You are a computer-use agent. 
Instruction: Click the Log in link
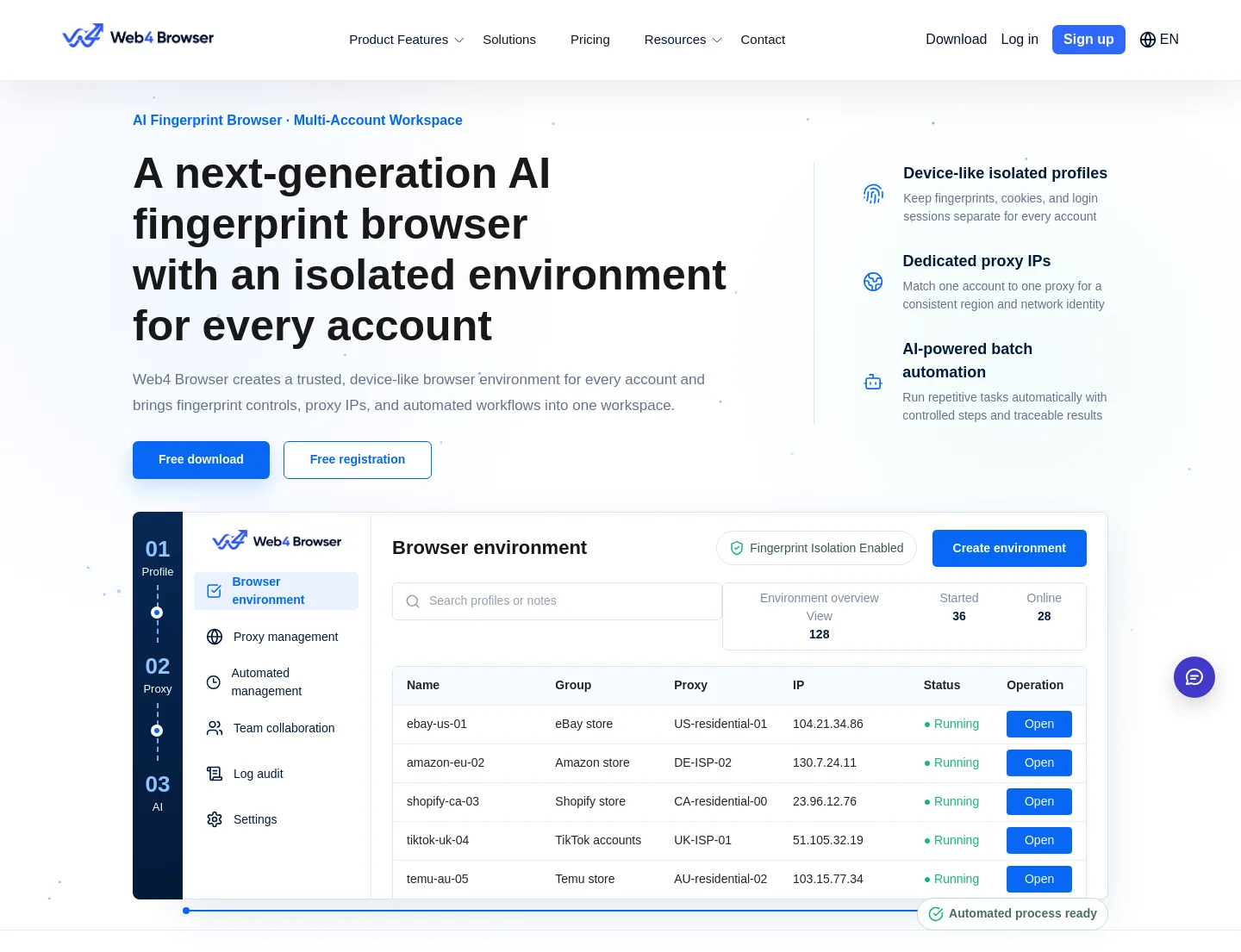(1020, 40)
